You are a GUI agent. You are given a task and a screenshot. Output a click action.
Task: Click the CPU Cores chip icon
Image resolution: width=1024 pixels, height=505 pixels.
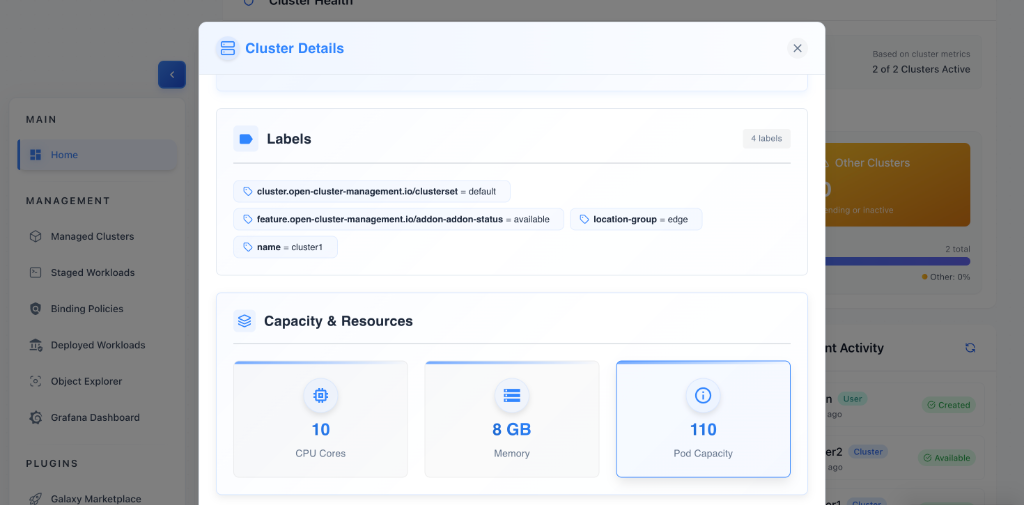(x=320, y=396)
